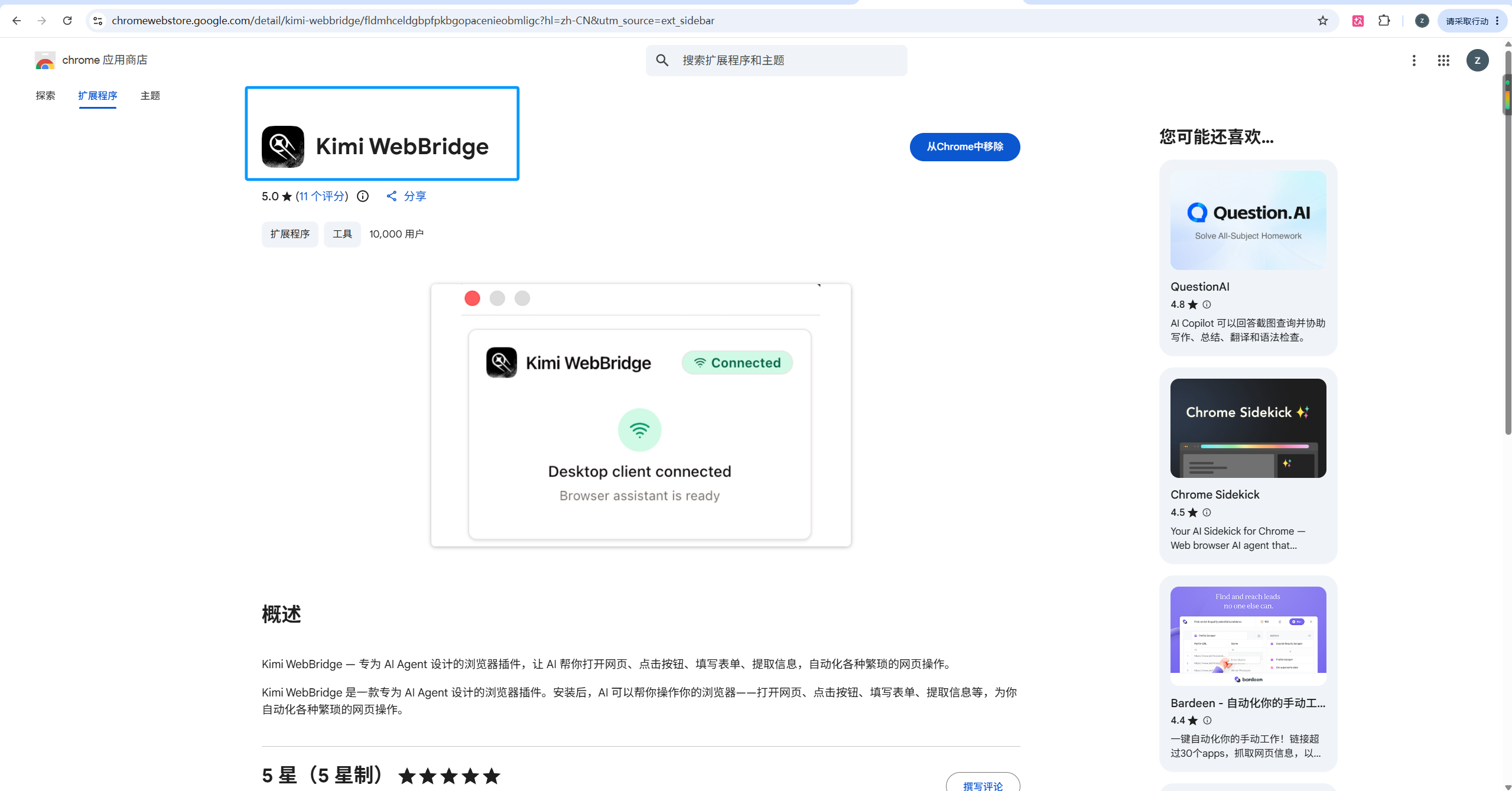Image resolution: width=1512 pixels, height=791 pixels.
Task: Open the Bardeen extension title link
Action: [x=1248, y=703]
